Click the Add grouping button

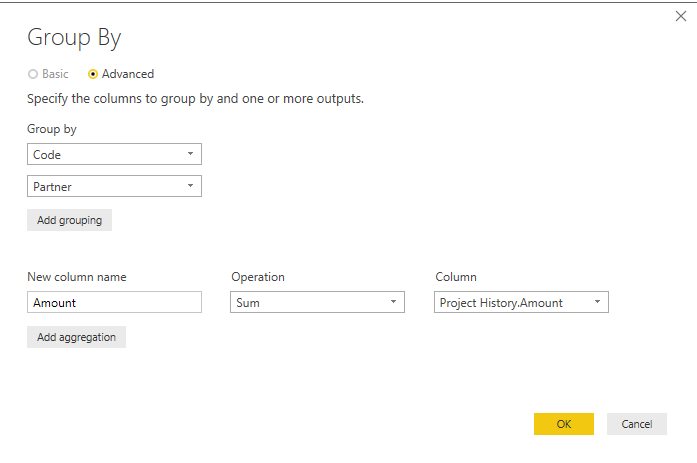click(x=69, y=220)
